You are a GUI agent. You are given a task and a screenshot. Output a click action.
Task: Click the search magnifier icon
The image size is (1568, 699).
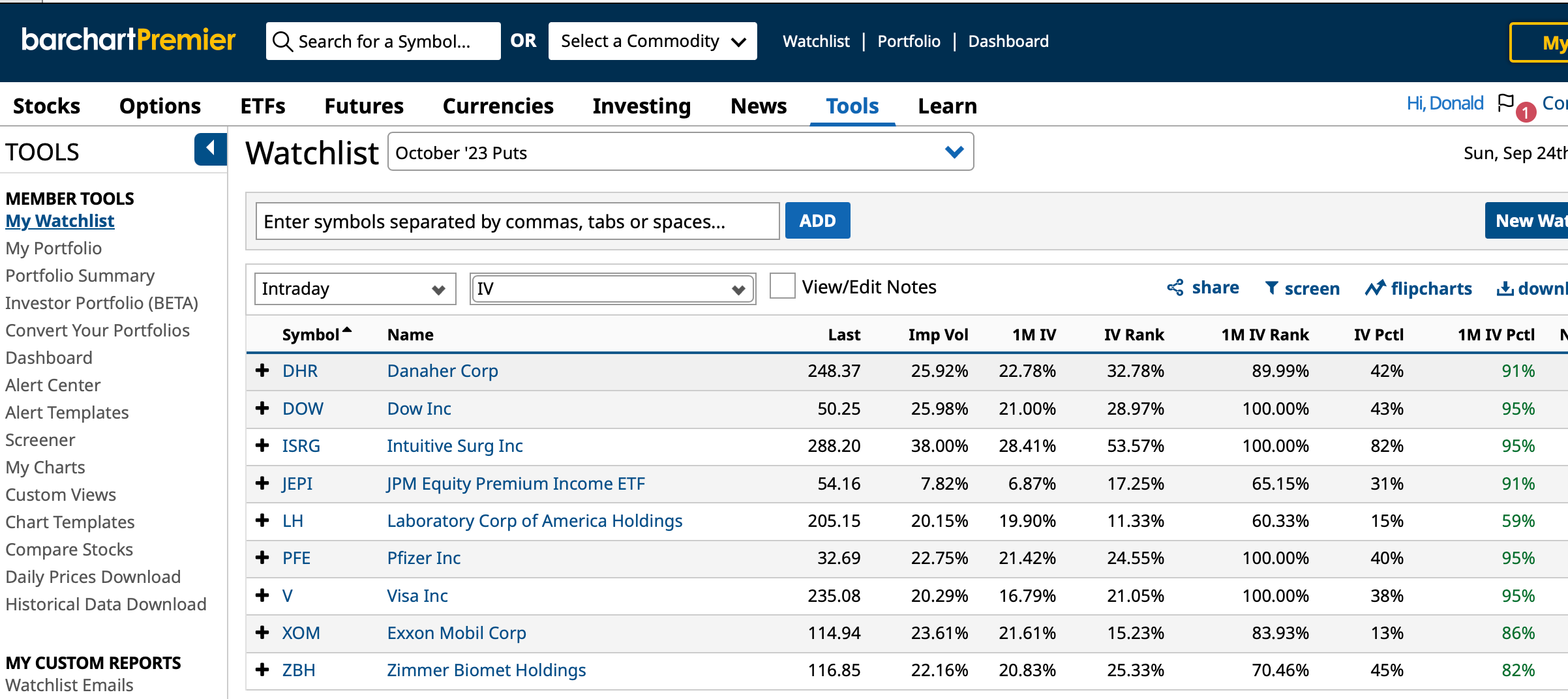(x=282, y=41)
